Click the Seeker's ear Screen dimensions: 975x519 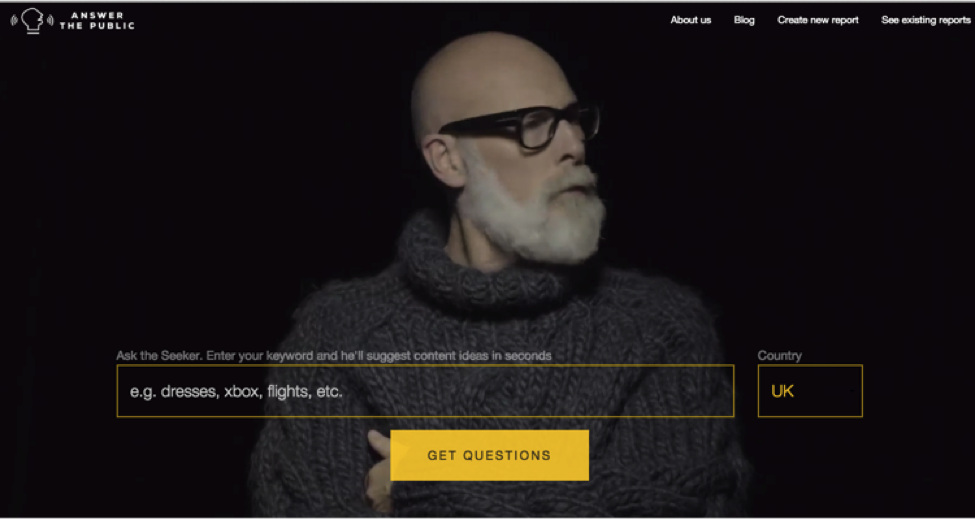[443, 160]
